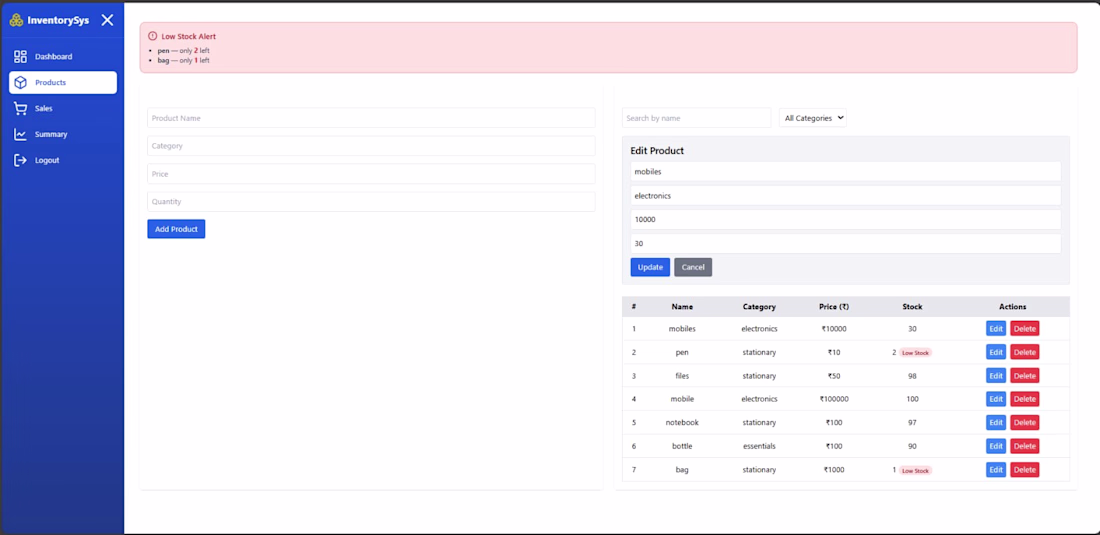The width and height of the screenshot is (1100, 535).
Task: Click the Logout arrow icon
Action: pyautogui.click(x=20, y=161)
